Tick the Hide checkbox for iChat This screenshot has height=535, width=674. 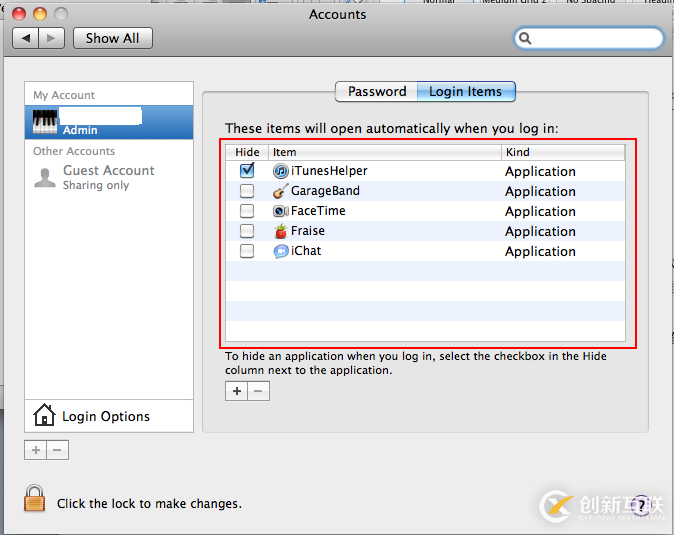tap(247, 251)
